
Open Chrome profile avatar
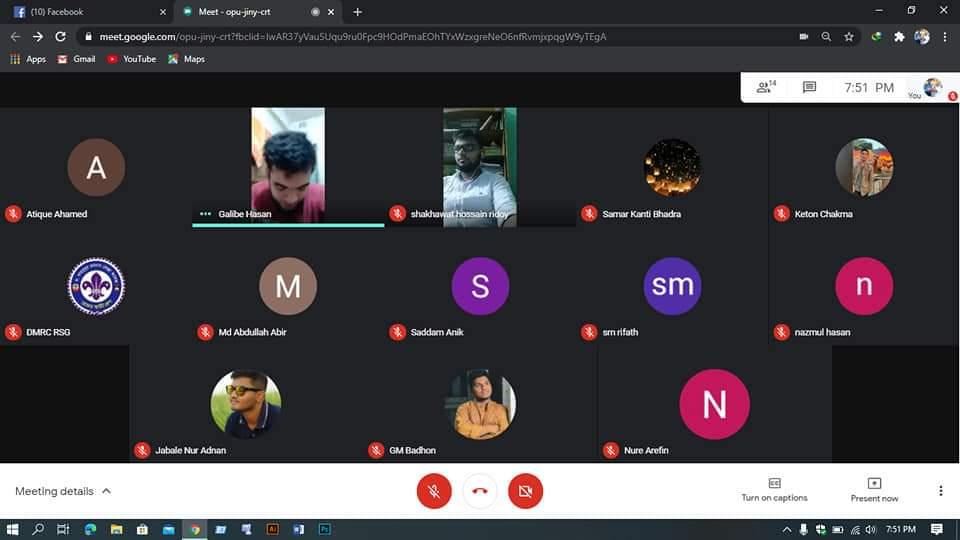click(921, 37)
